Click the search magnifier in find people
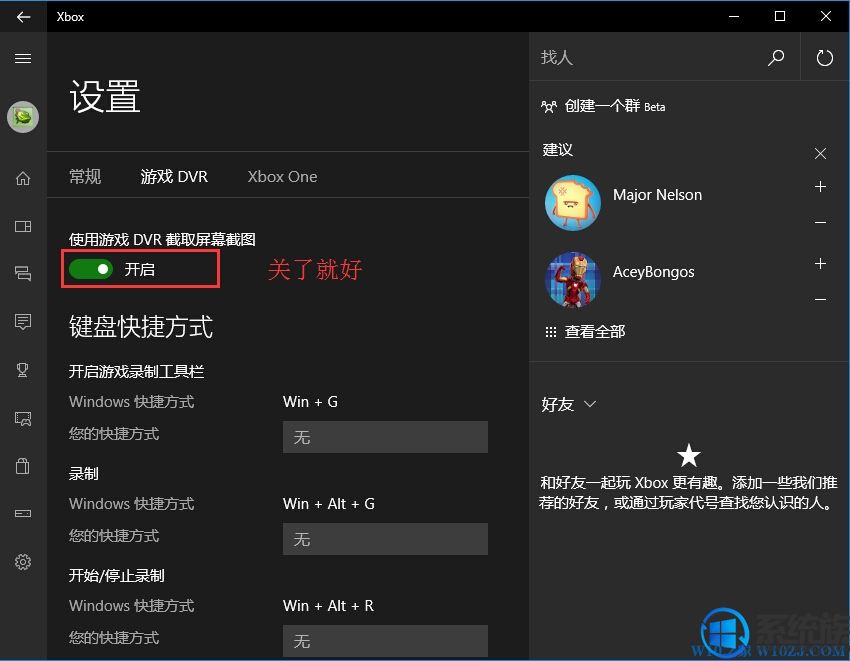This screenshot has width=850, height=661. tap(776, 57)
